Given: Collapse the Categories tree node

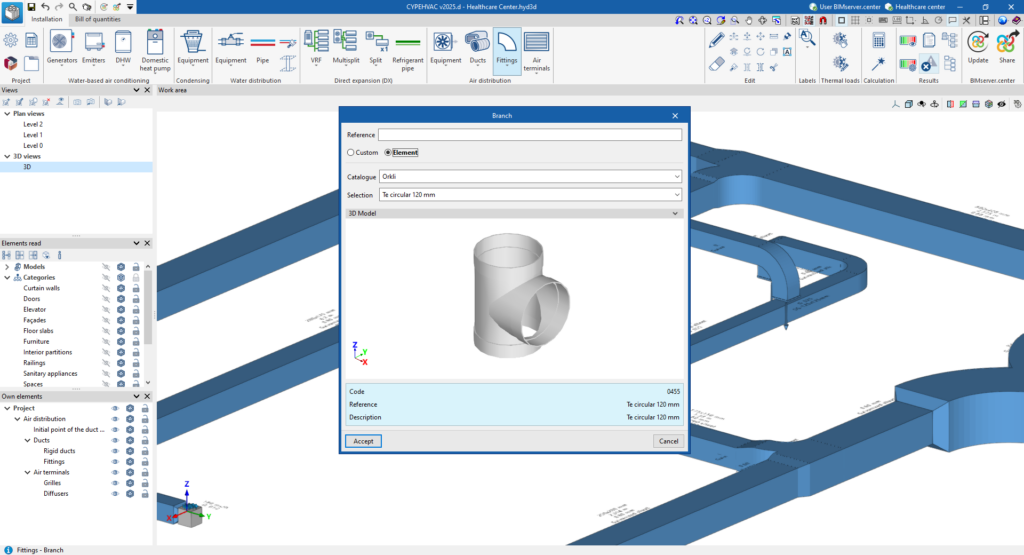Looking at the screenshot, I should (x=7, y=278).
